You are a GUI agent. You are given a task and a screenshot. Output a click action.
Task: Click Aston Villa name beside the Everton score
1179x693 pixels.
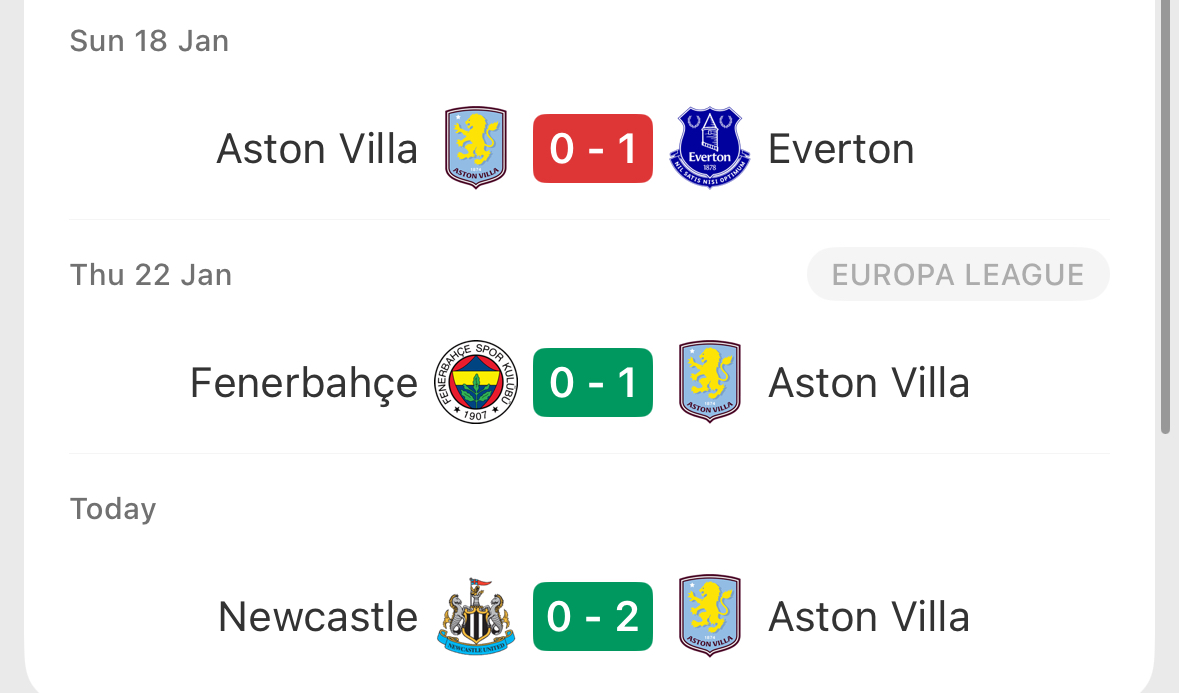click(317, 149)
